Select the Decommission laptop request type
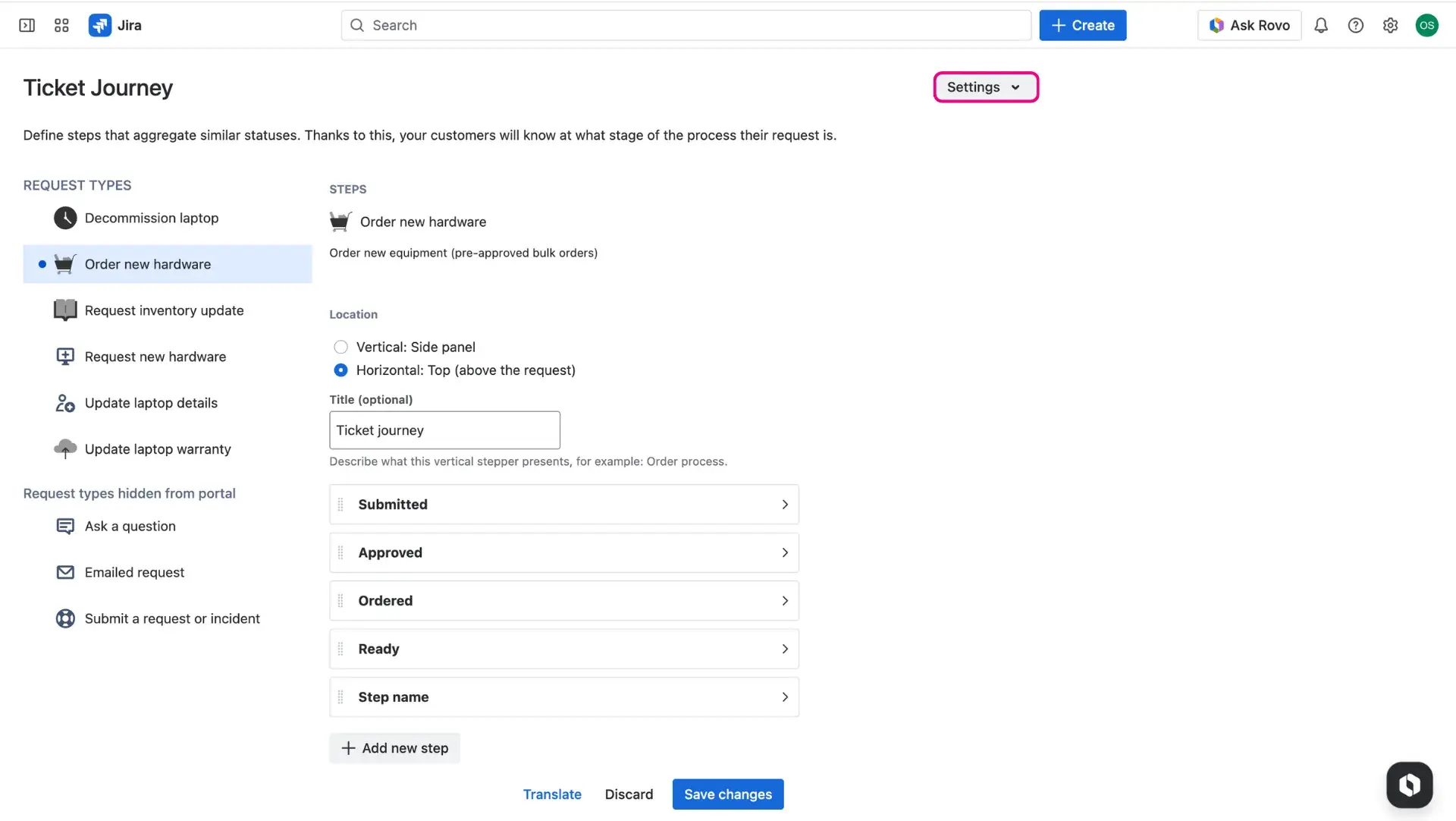This screenshot has height=821, width=1456. click(x=151, y=218)
